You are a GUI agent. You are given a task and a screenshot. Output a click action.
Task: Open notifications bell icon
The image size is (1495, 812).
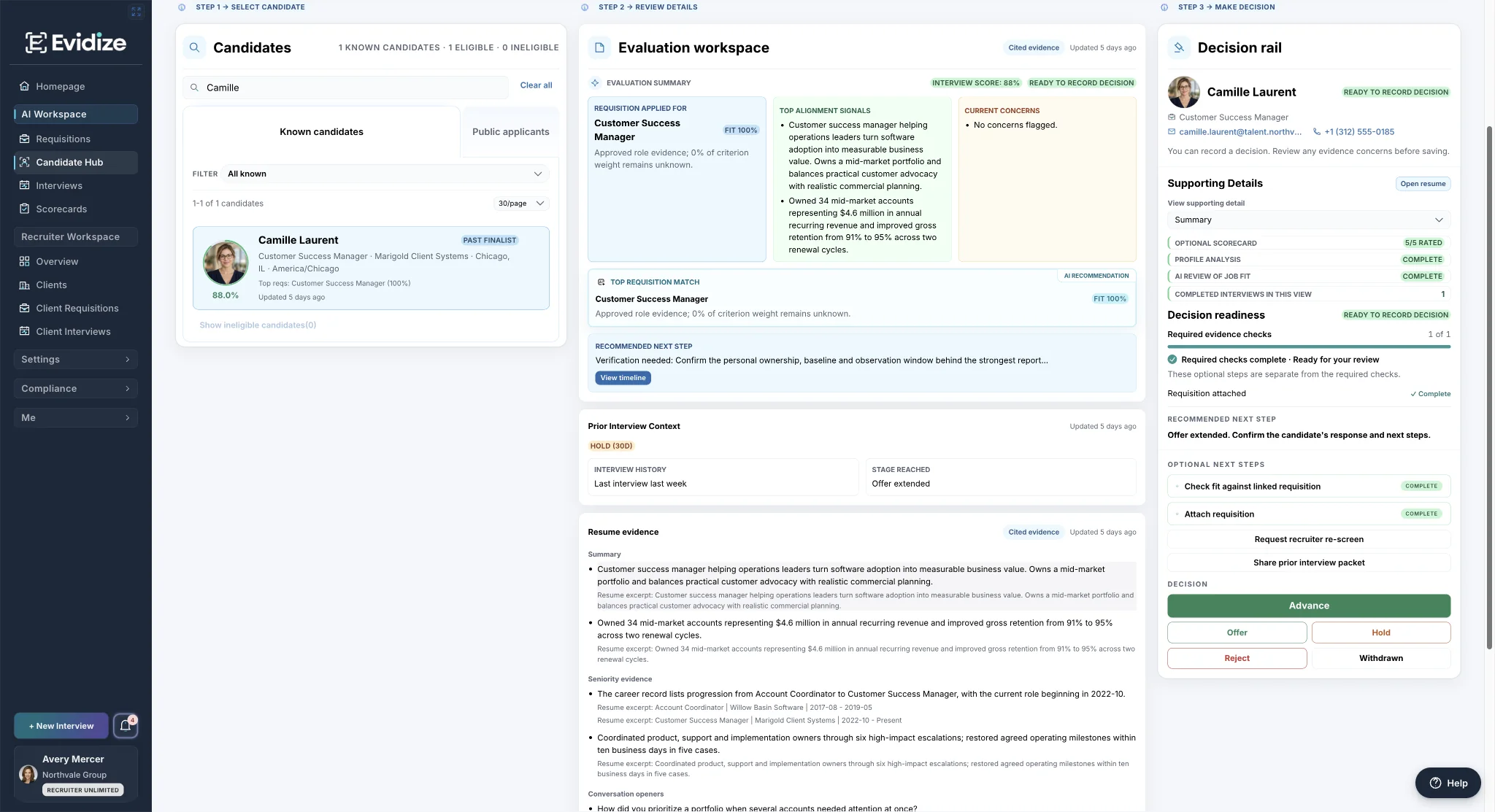tap(126, 725)
